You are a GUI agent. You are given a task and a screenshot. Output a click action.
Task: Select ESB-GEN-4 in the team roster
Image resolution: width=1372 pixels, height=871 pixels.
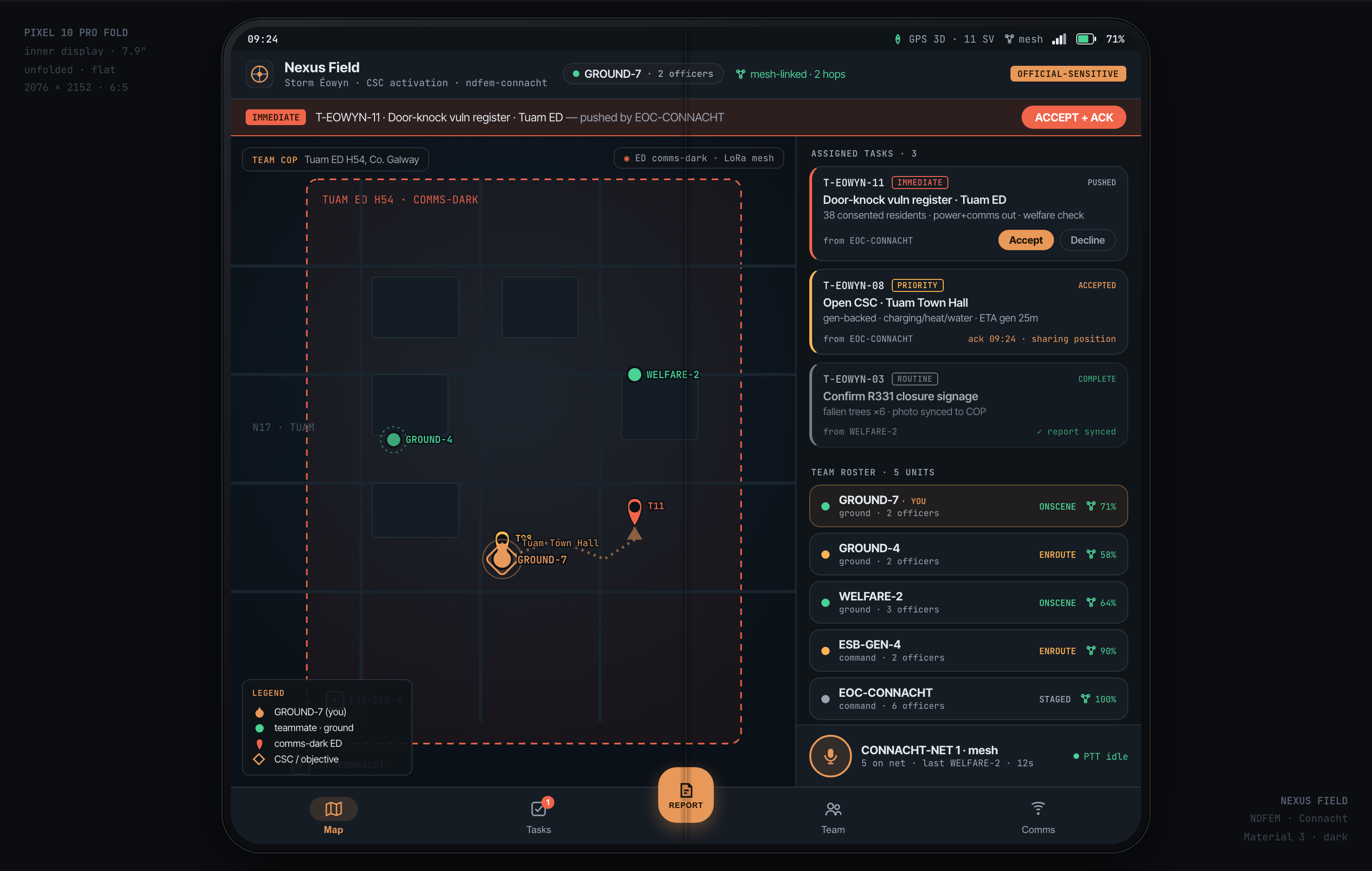(x=968, y=650)
